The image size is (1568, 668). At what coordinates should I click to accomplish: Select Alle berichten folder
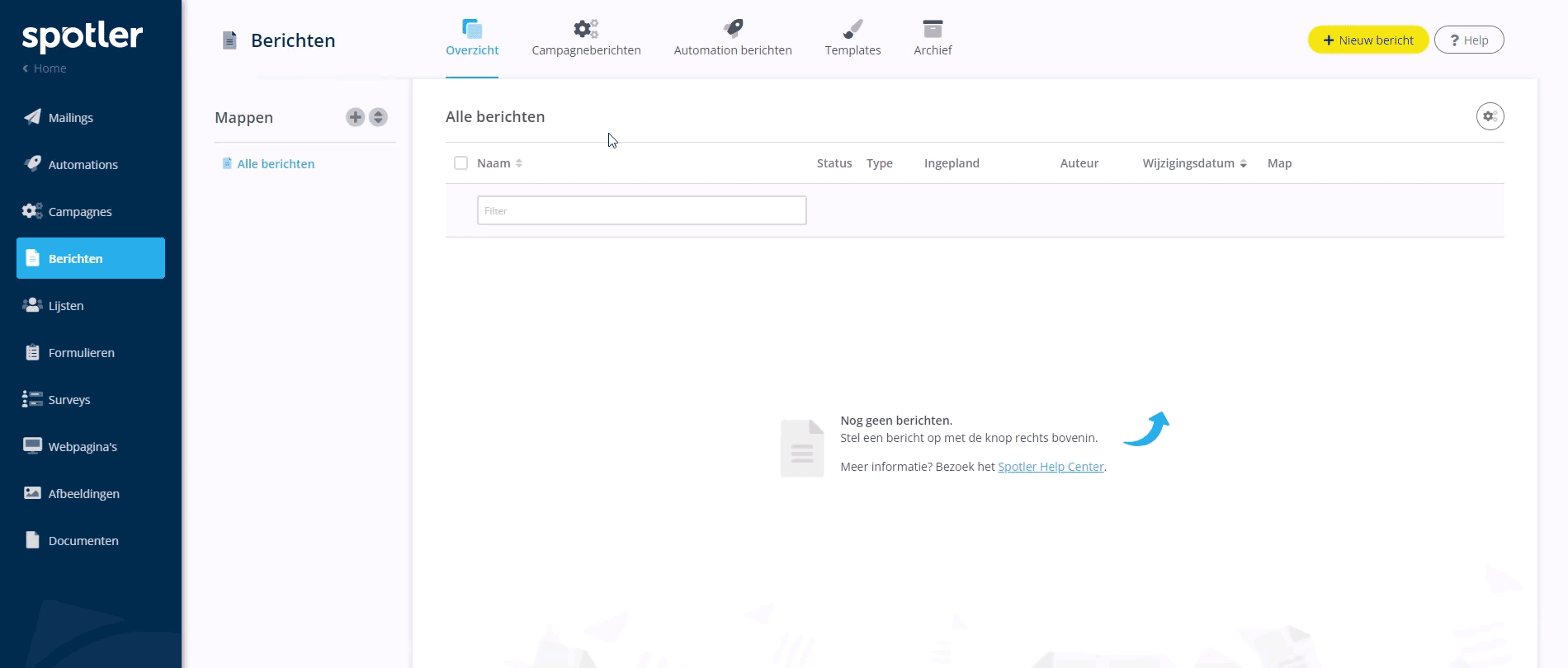coord(276,164)
